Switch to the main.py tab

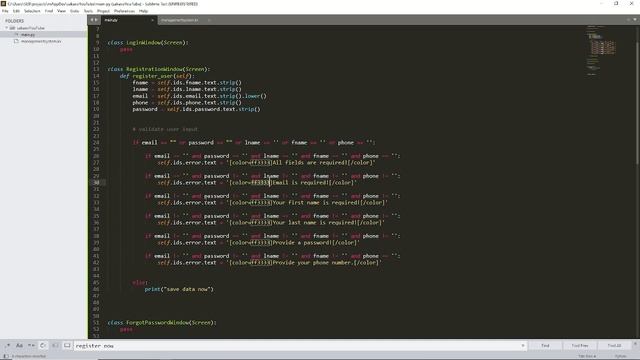[x=128, y=20]
